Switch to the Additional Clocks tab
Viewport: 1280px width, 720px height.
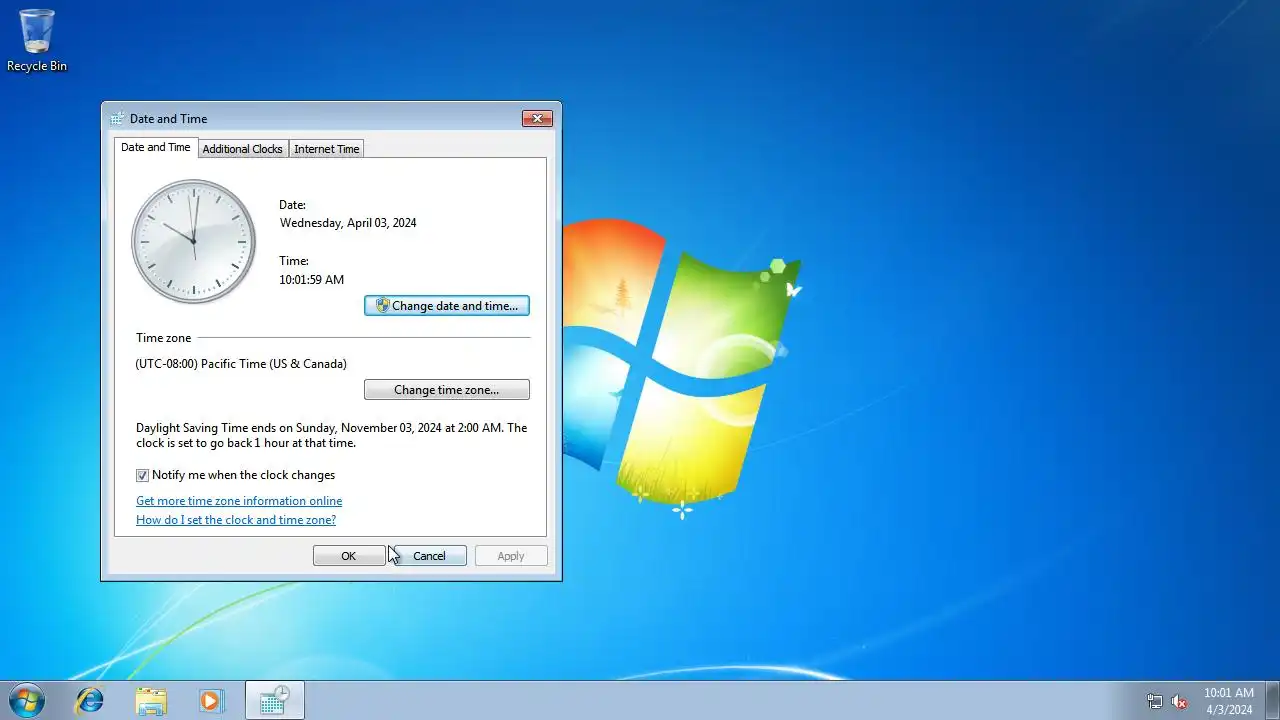pos(242,149)
